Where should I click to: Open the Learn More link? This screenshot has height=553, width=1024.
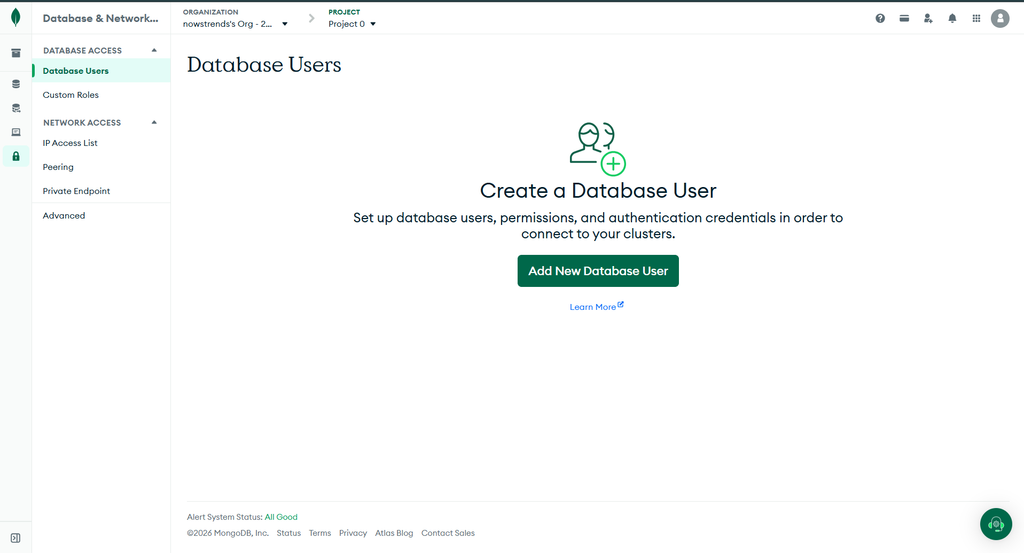click(596, 307)
